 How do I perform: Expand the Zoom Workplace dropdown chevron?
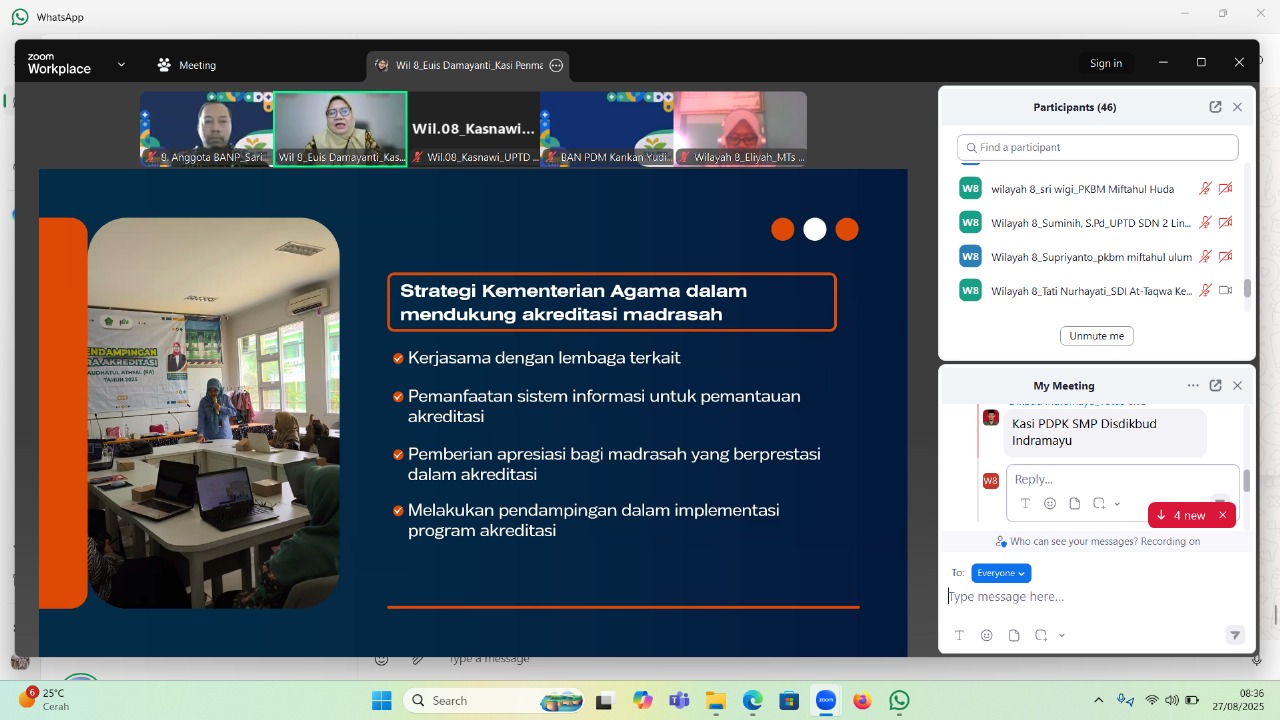[x=121, y=64]
